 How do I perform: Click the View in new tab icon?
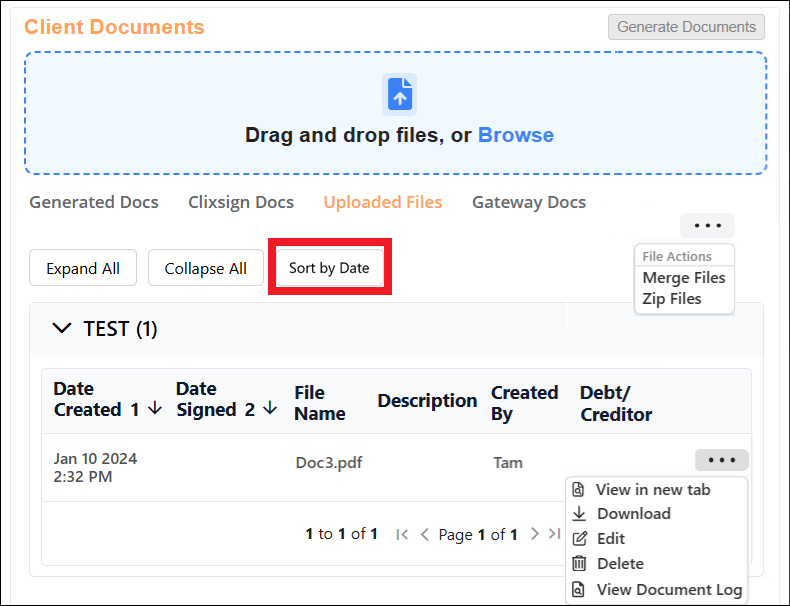(x=578, y=489)
